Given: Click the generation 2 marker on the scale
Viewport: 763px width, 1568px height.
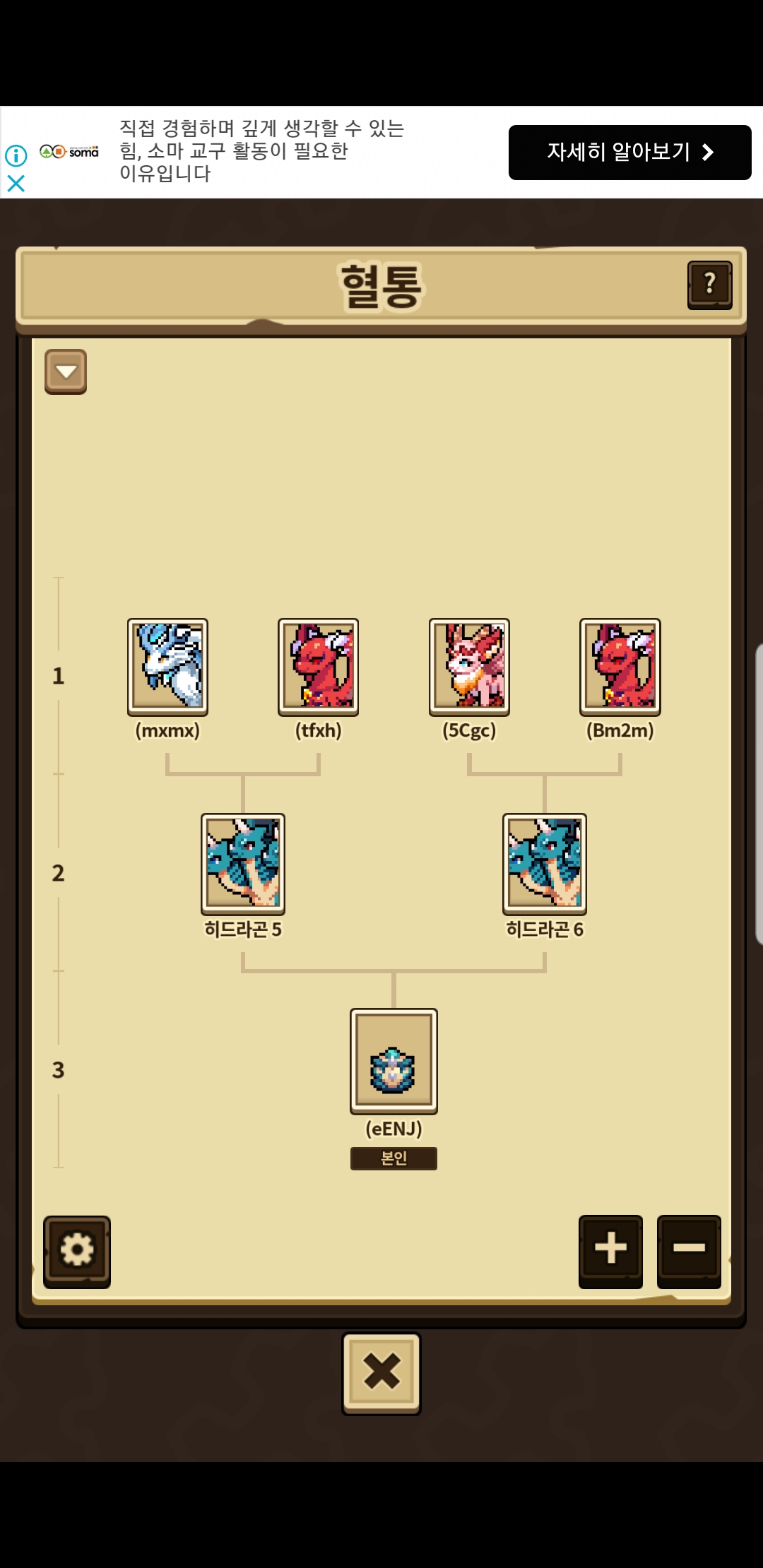Looking at the screenshot, I should pos(58,873).
